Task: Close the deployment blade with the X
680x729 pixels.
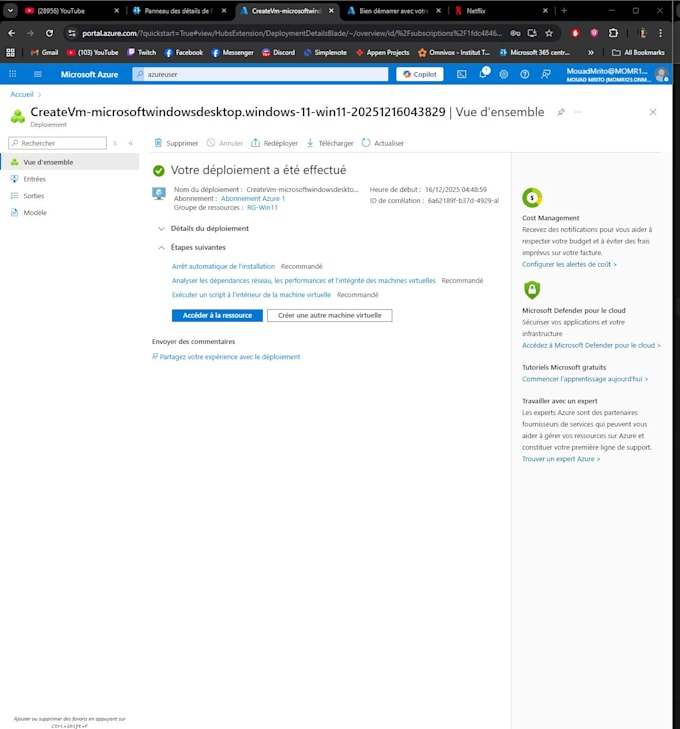Action: (653, 112)
